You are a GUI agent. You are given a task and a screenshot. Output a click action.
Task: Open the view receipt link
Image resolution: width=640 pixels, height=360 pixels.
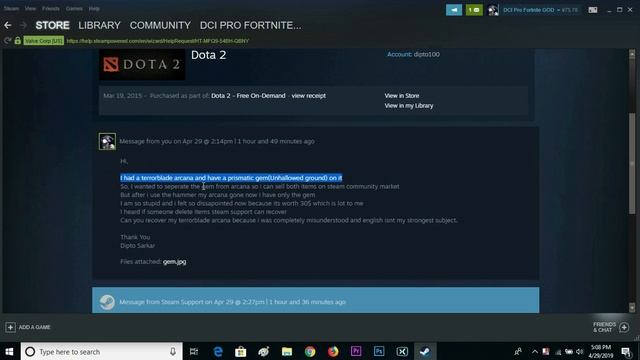(309, 96)
